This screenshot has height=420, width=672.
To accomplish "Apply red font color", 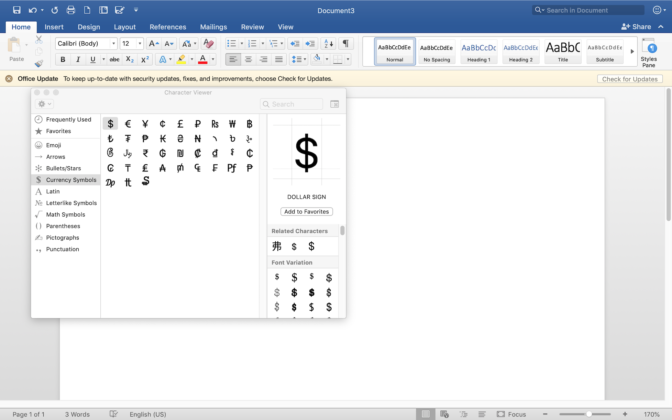I will (x=203, y=59).
